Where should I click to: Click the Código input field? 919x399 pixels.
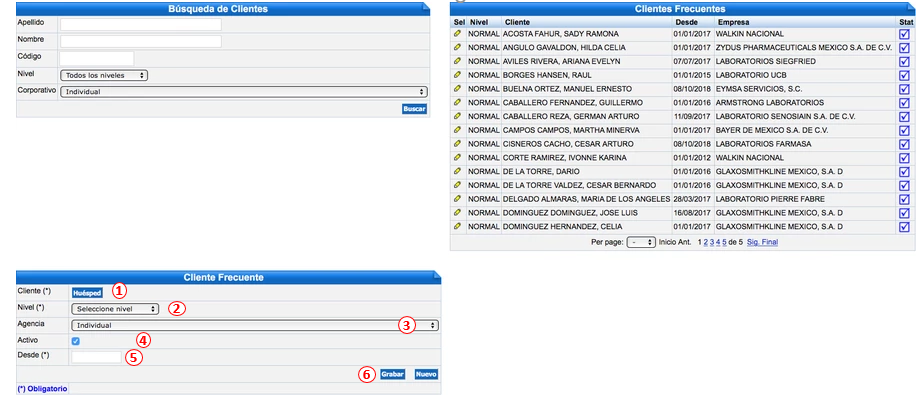tap(97, 59)
